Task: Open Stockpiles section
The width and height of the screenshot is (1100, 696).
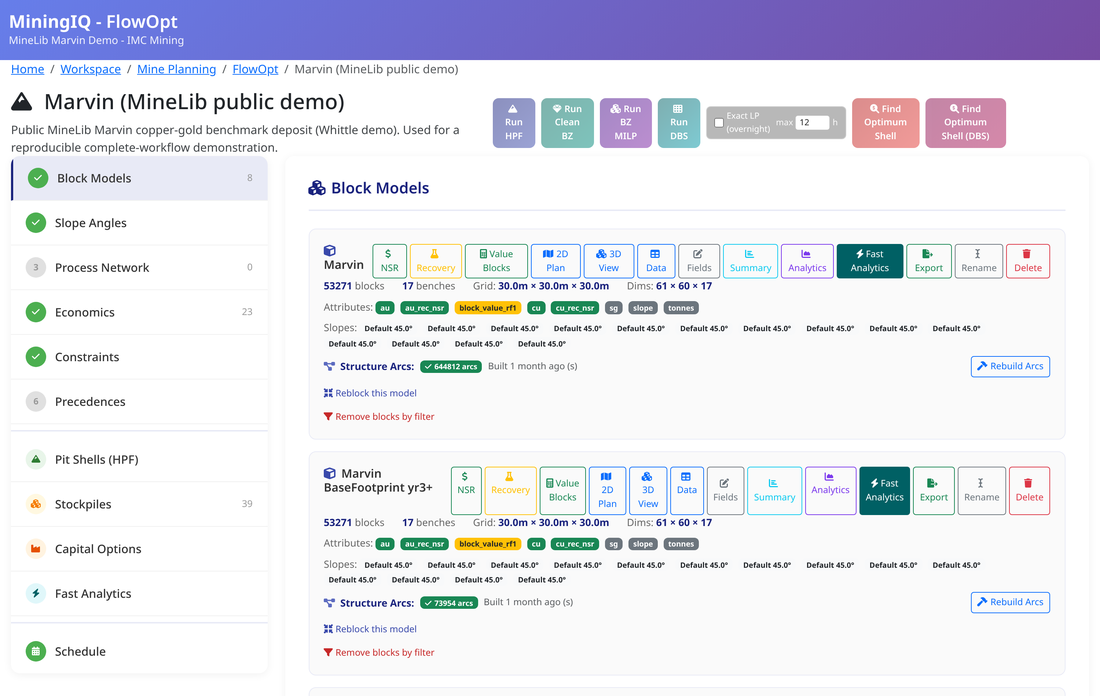Action: pyautogui.click(x=140, y=504)
